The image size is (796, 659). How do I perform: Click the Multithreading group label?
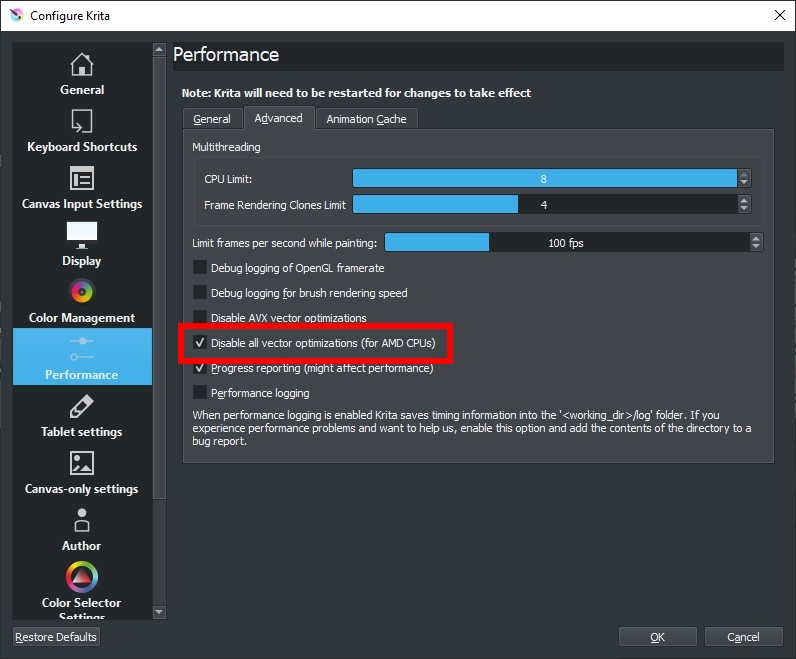click(226, 147)
